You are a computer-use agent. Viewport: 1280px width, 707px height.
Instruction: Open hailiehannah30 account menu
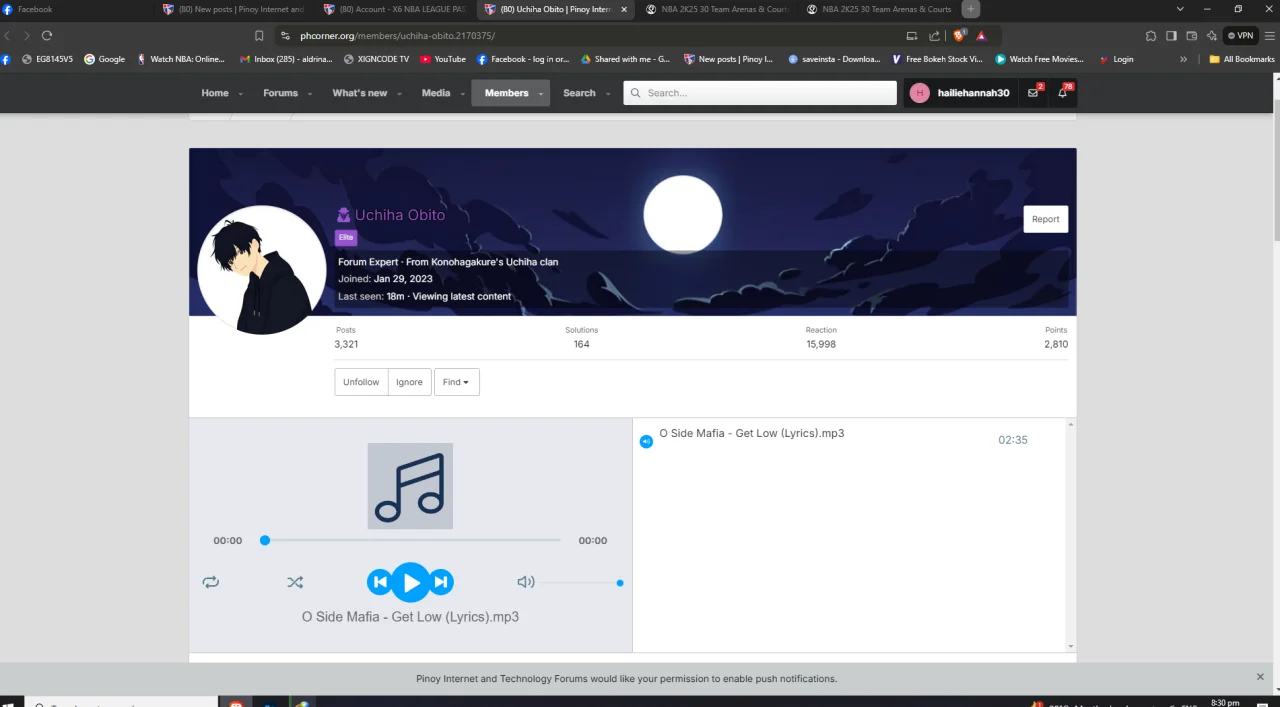point(959,93)
